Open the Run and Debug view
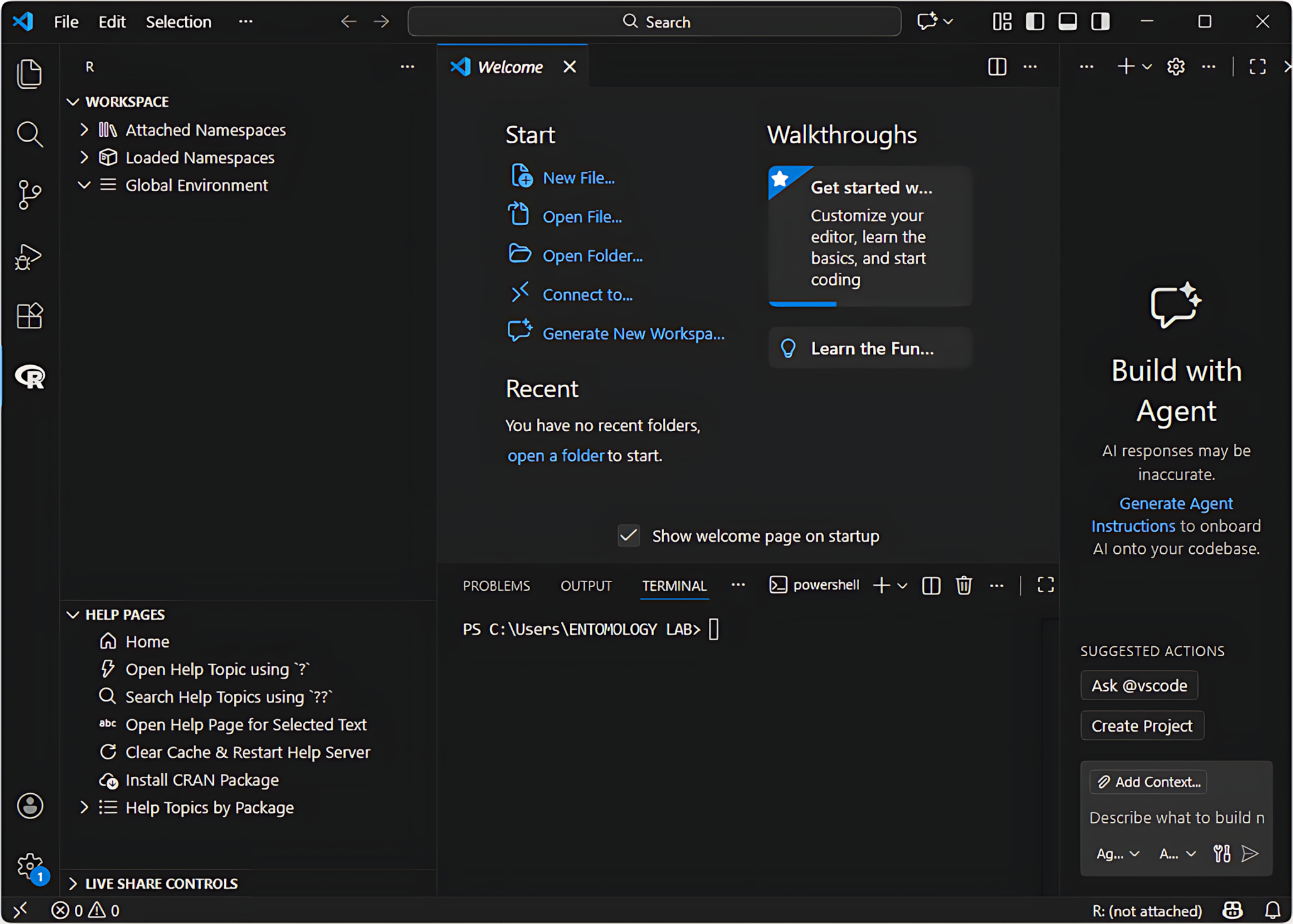Screen dimensions: 1293x924 point(30,256)
